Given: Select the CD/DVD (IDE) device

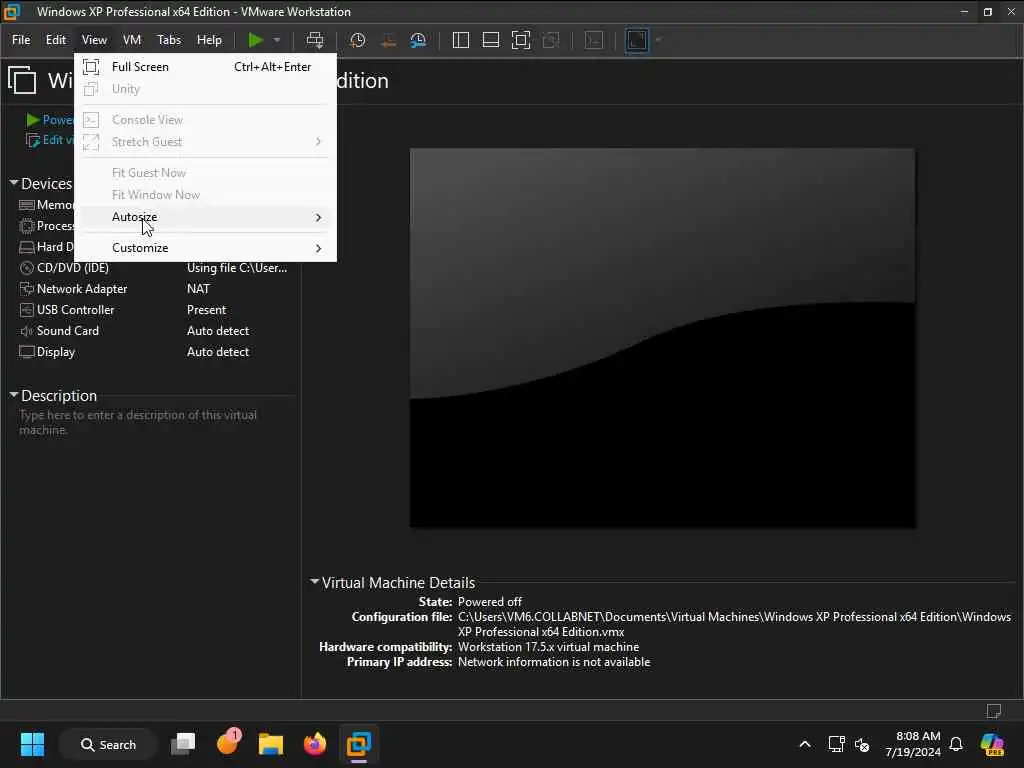Looking at the screenshot, I should 72,268.
